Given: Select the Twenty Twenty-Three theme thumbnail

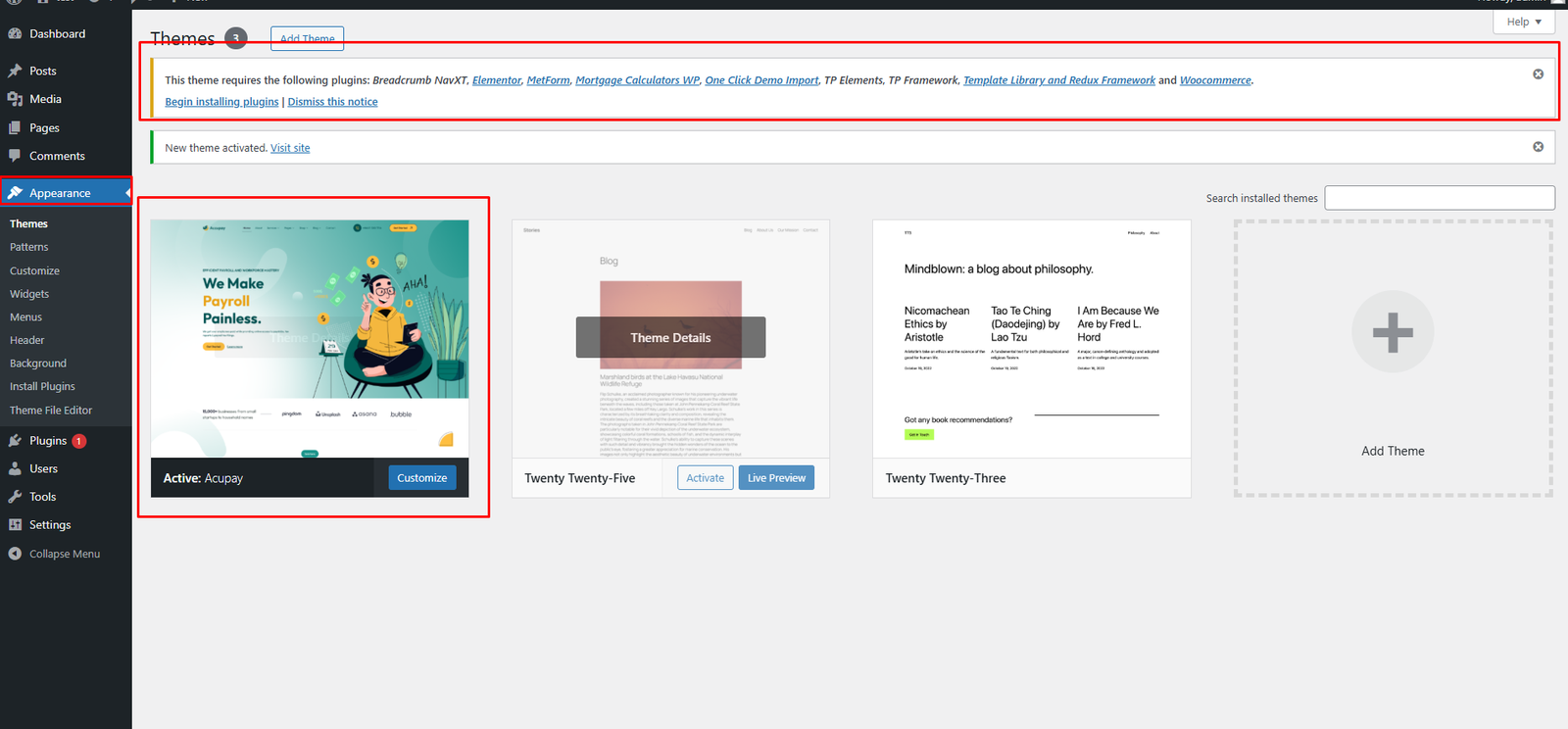Looking at the screenshot, I should tap(1031, 339).
